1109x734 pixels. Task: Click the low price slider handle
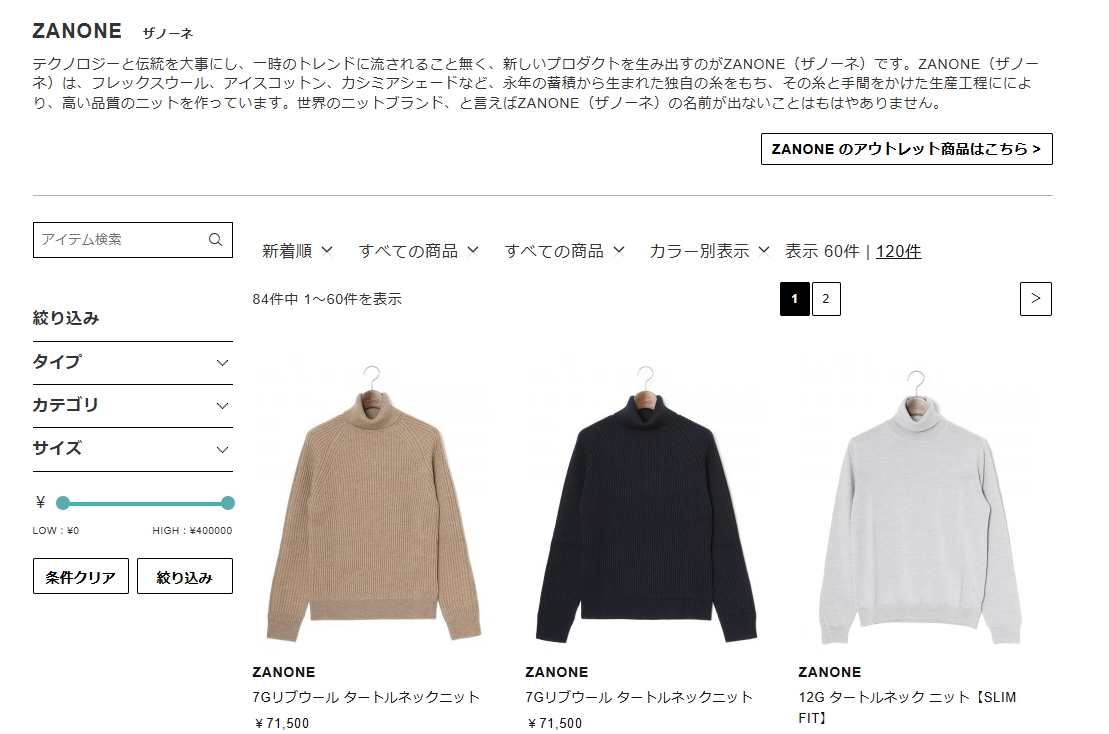pos(63,503)
